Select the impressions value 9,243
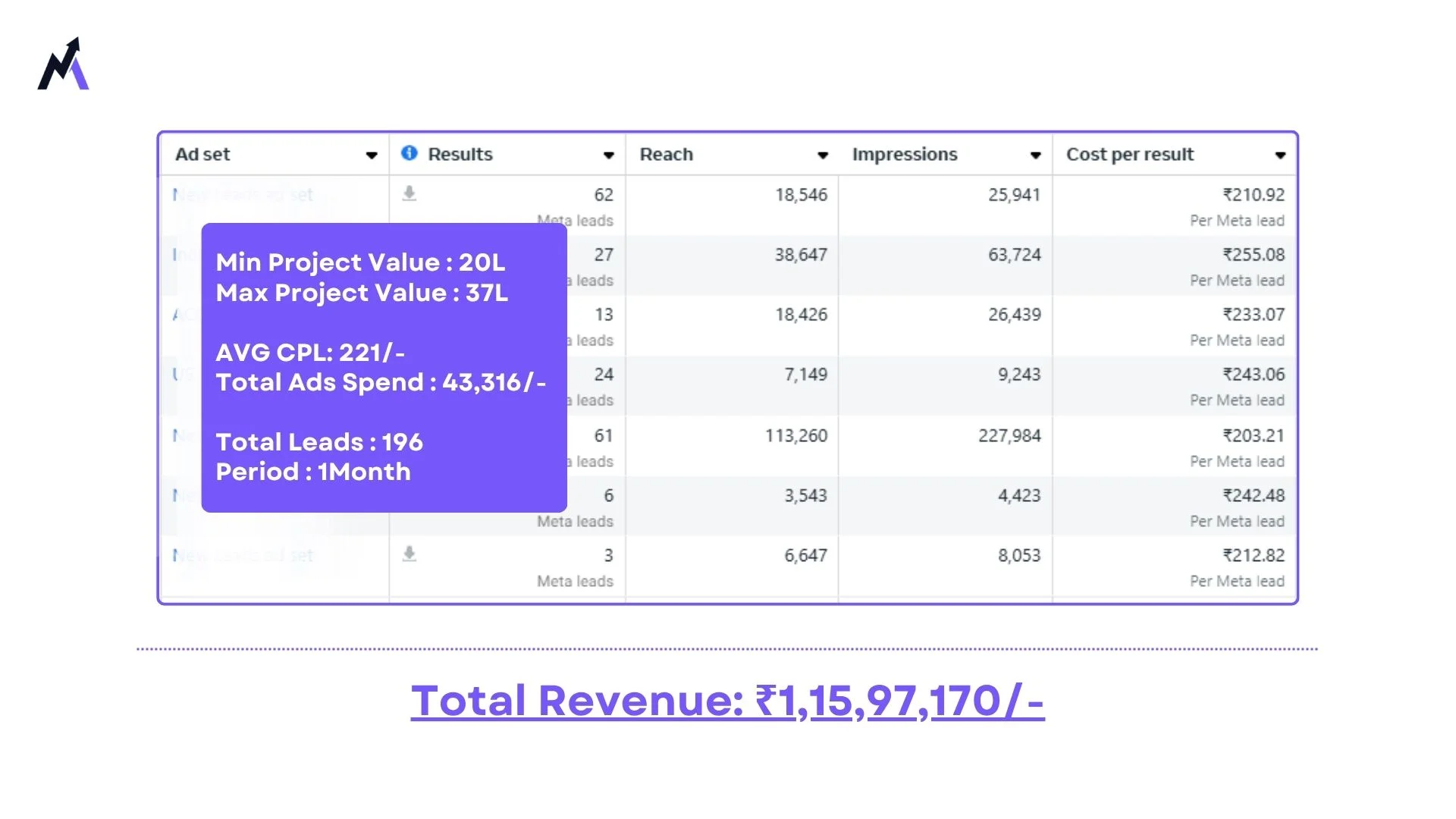 coord(1018,375)
